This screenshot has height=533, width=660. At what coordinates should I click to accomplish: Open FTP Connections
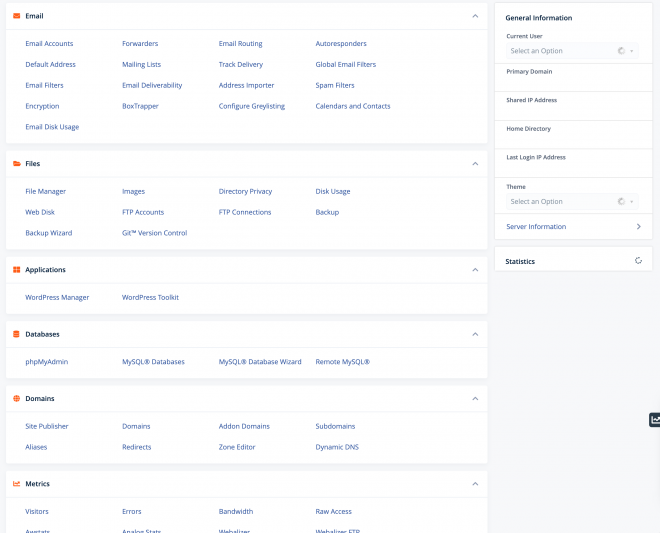point(245,212)
